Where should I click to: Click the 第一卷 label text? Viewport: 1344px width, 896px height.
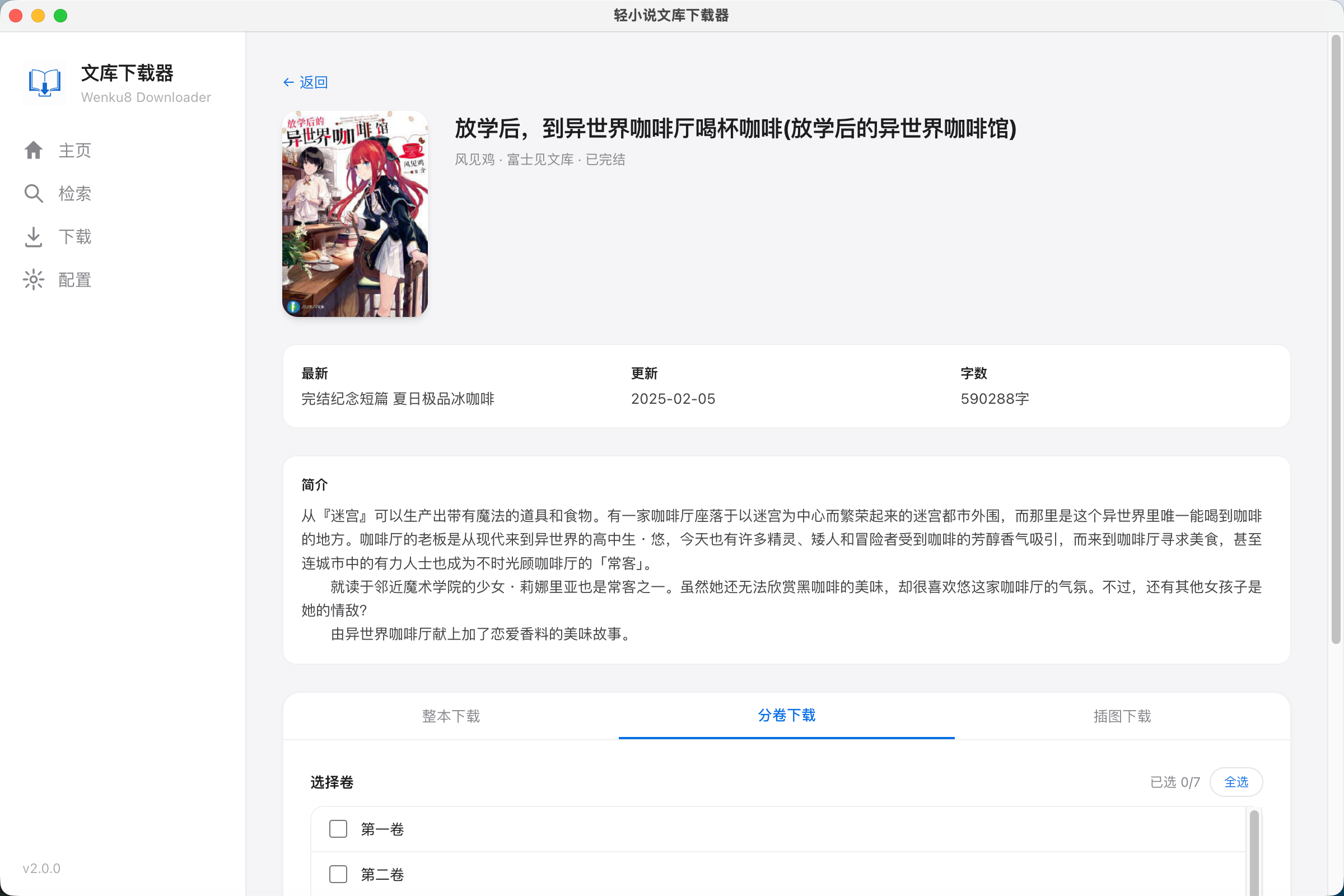click(382, 829)
